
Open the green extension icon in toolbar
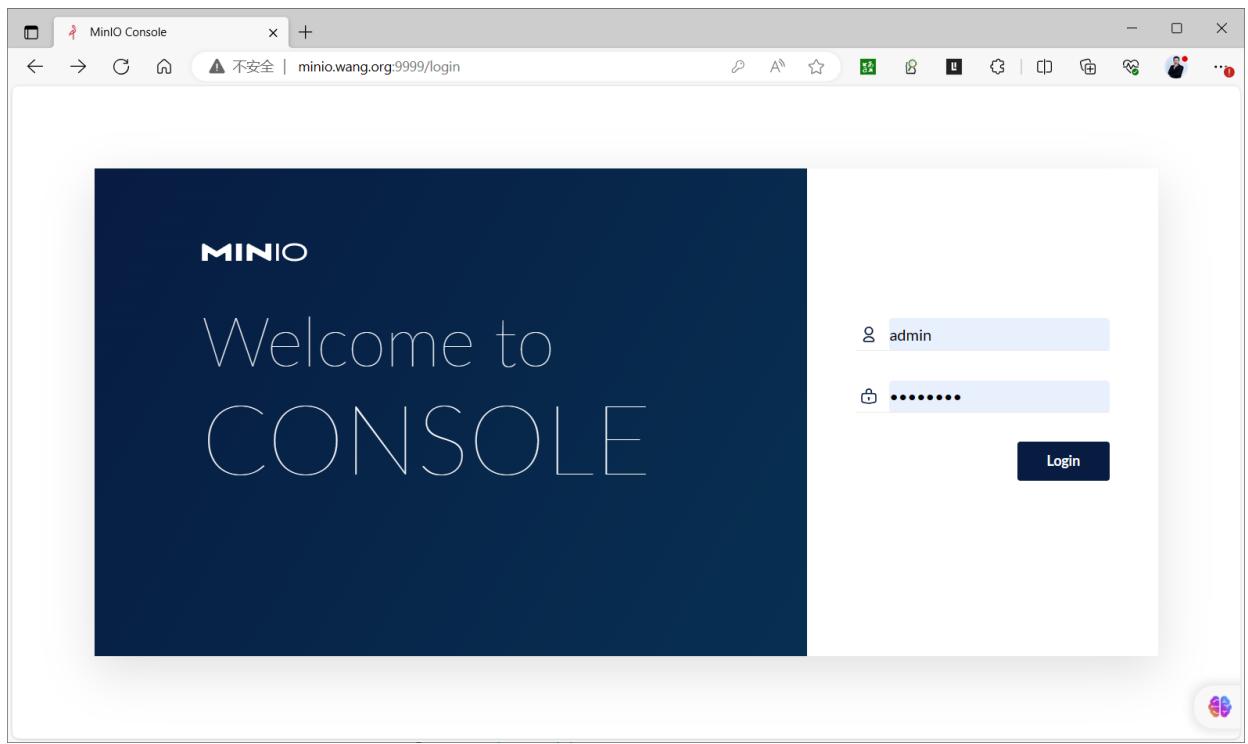tap(869, 67)
